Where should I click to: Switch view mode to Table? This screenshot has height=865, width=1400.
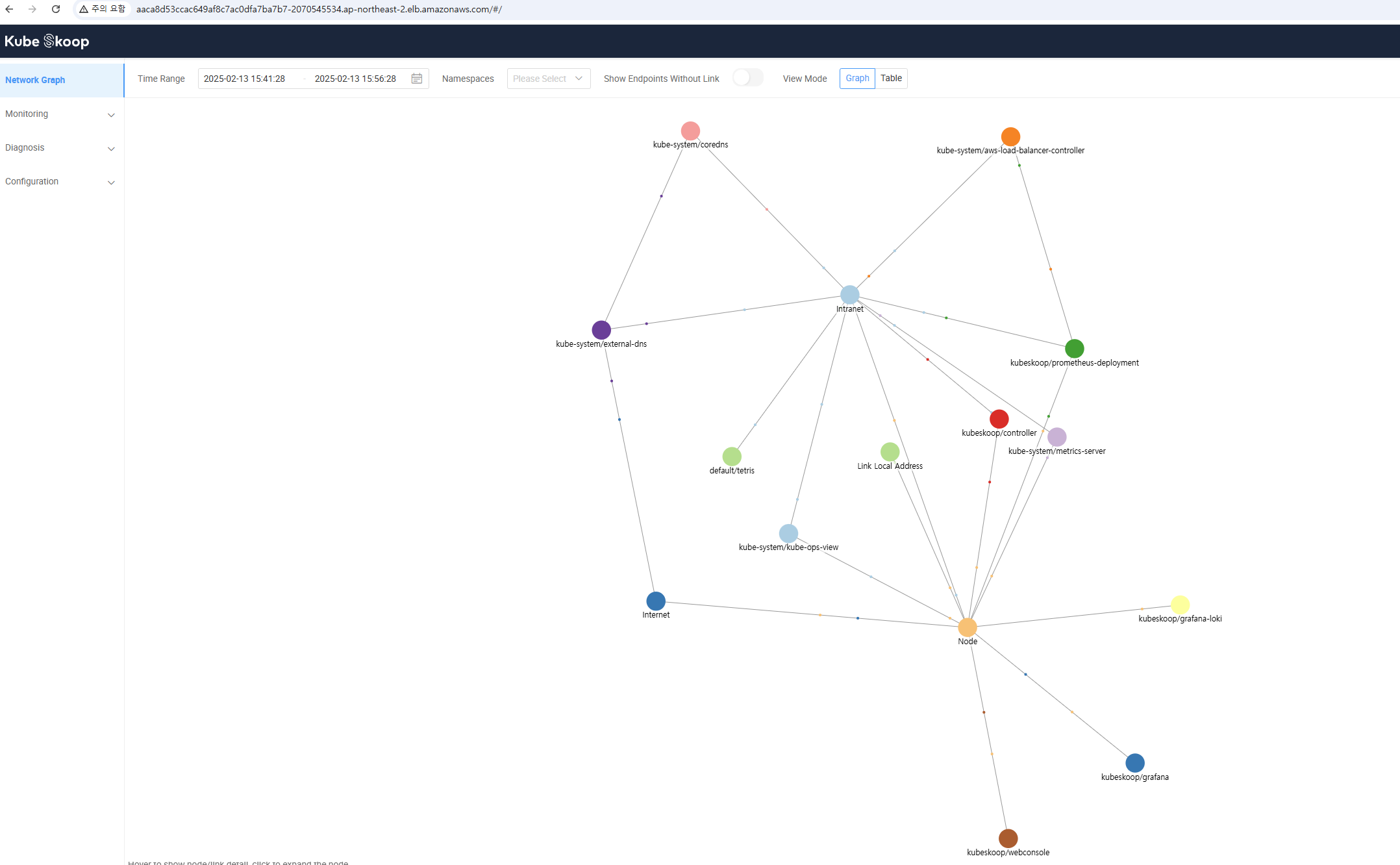891,78
